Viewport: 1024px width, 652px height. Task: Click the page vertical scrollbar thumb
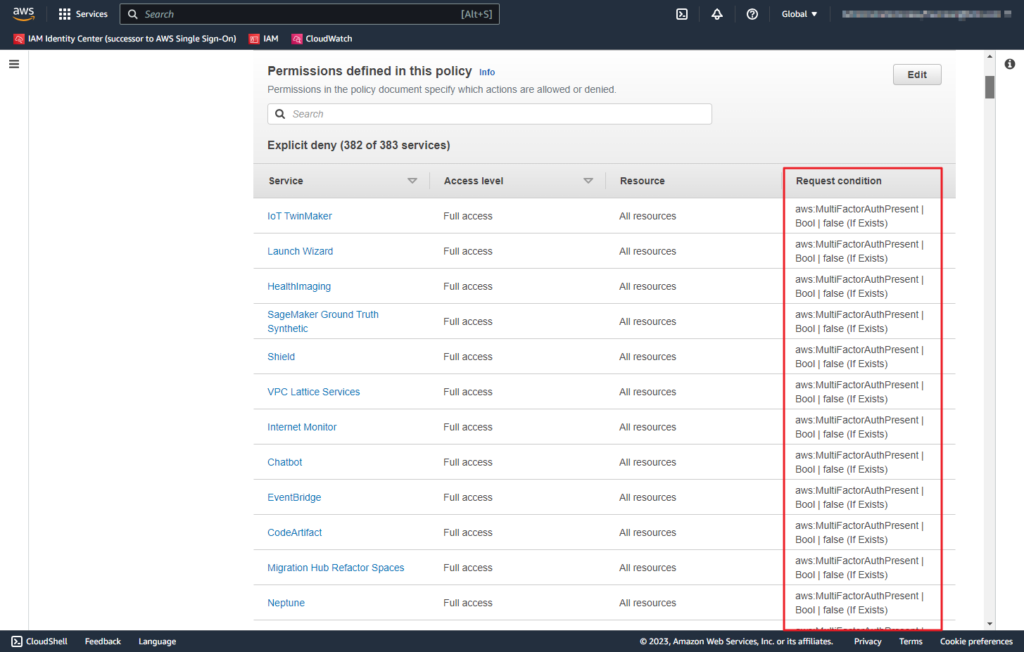click(x=990, y=87)
